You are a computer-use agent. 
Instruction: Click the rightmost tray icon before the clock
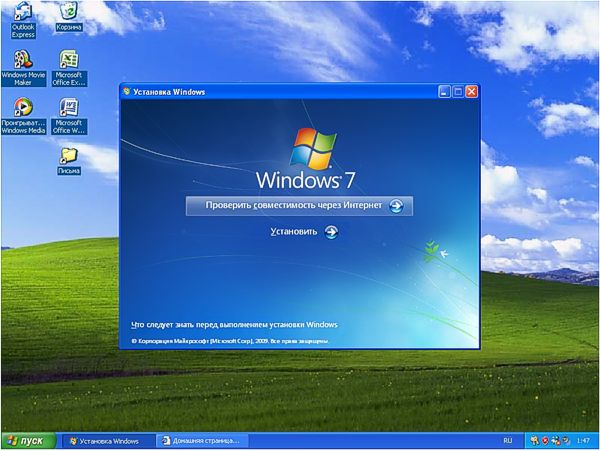click(566, 441)
